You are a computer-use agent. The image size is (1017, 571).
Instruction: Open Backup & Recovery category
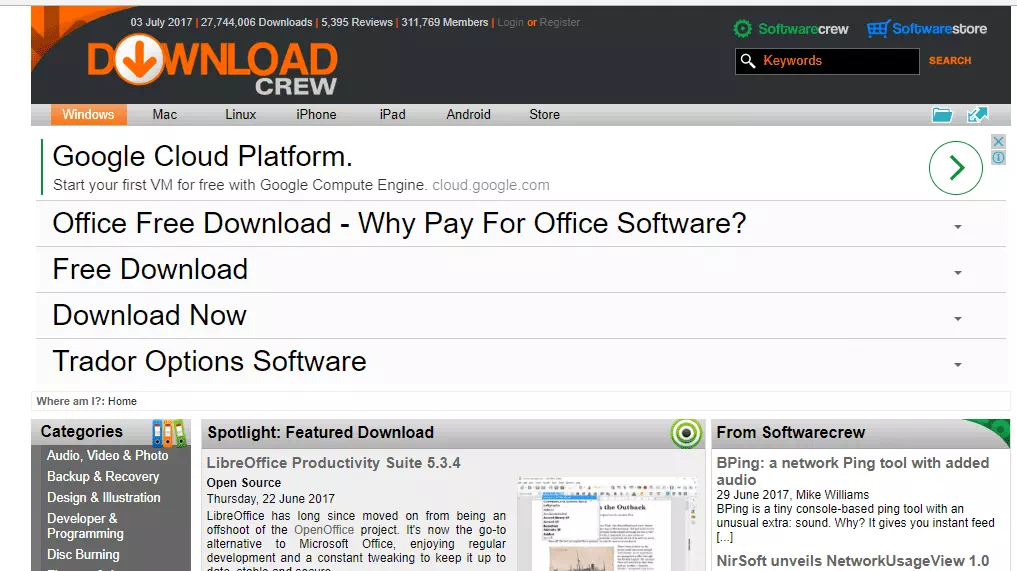103,476
